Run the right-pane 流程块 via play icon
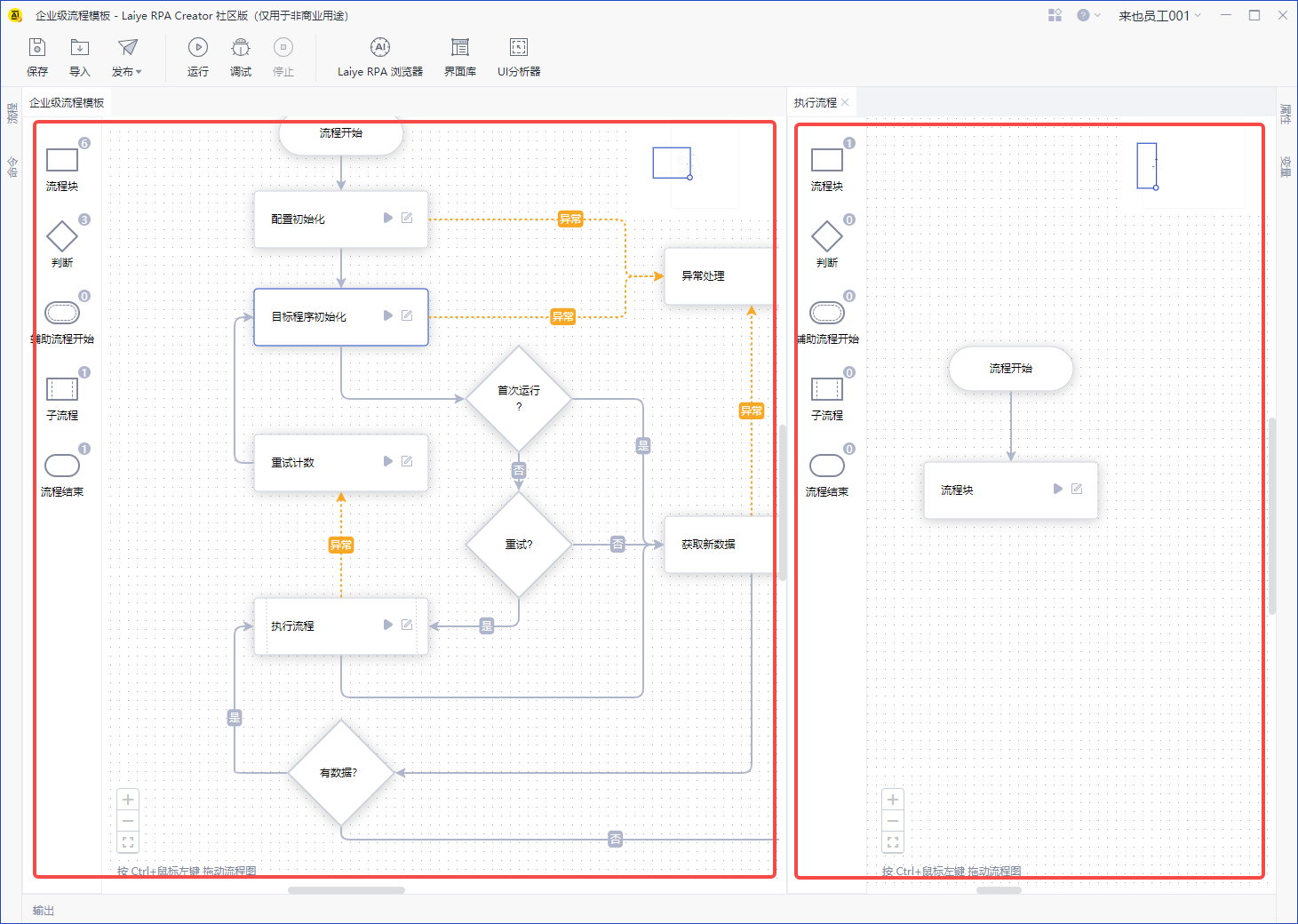 pyautogui.click(x=1058, y=489)
